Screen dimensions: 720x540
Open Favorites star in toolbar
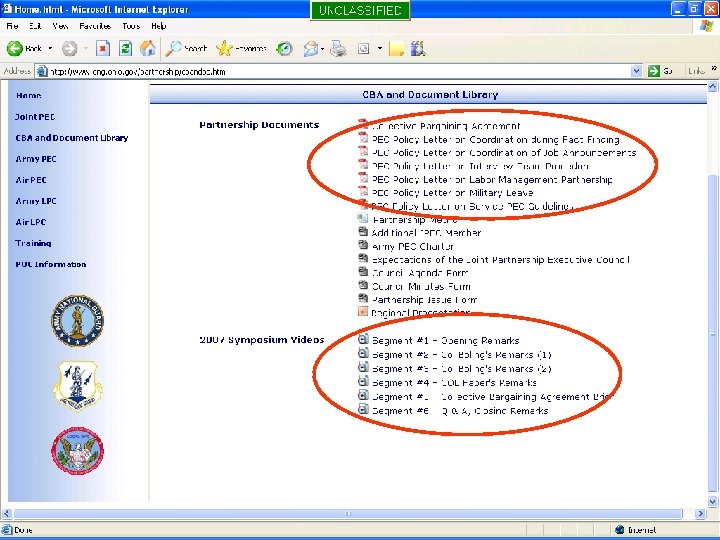[x=224, y=48]
